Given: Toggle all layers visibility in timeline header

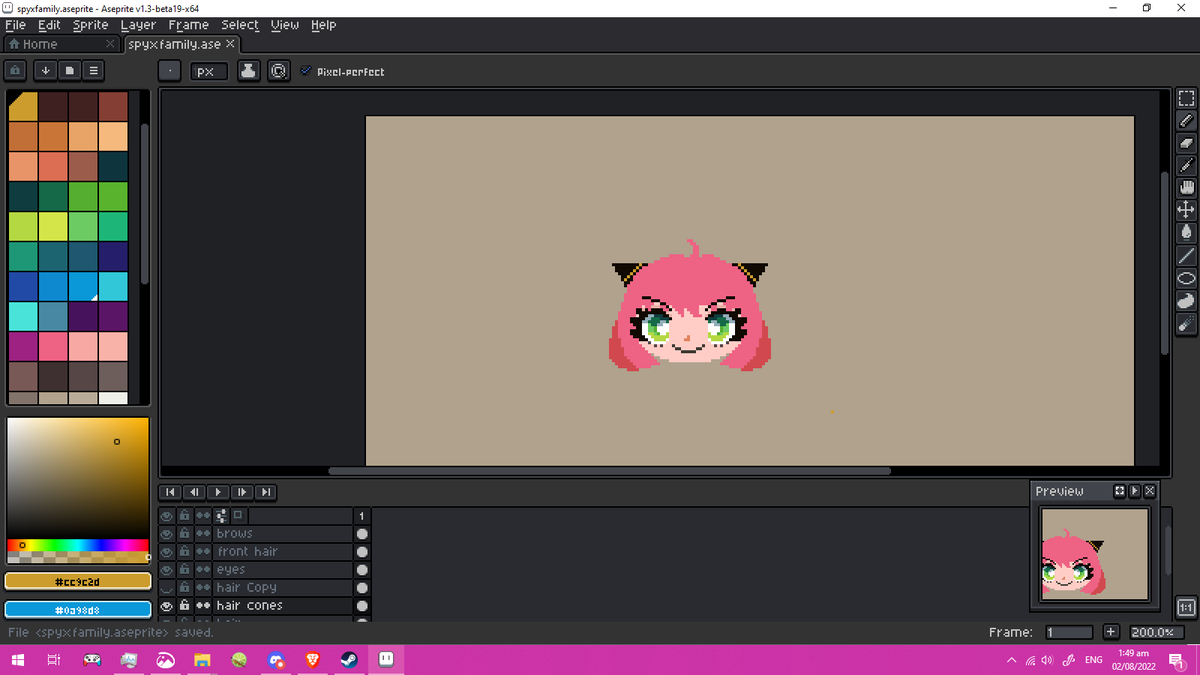Looking at the screenshot, I should [167, 516].
